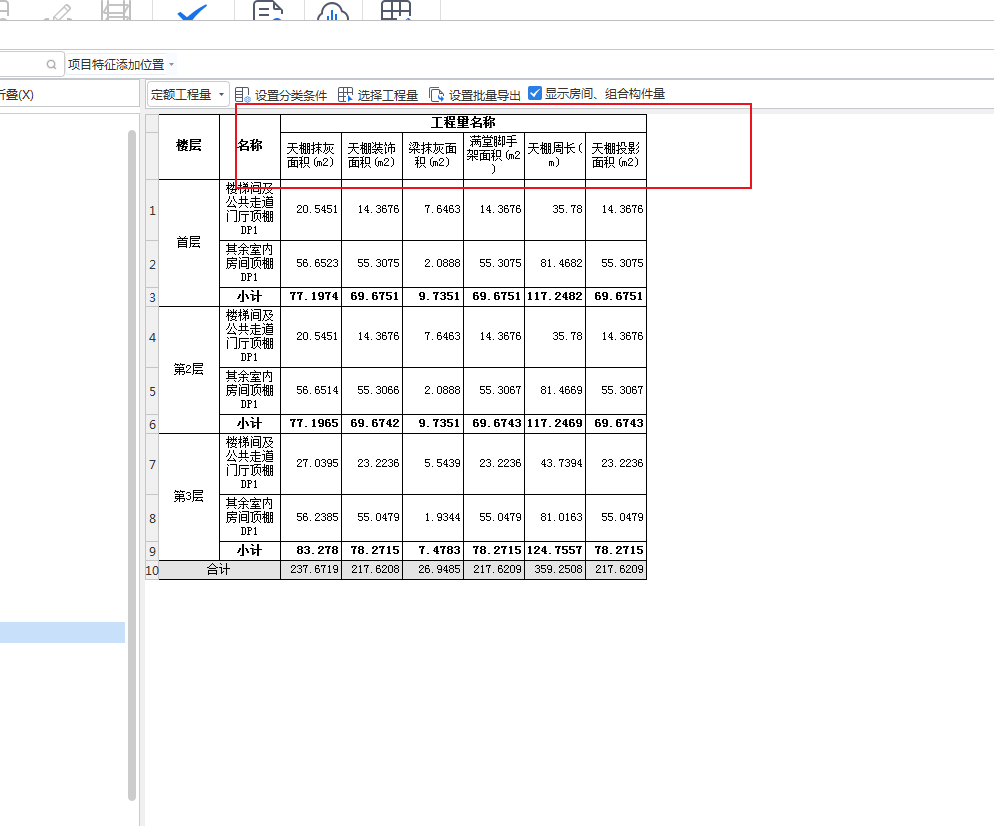This screenshot has width=994, height=826.
Task: Click subtotal cell 117.2482
Action: pos(555,297)
